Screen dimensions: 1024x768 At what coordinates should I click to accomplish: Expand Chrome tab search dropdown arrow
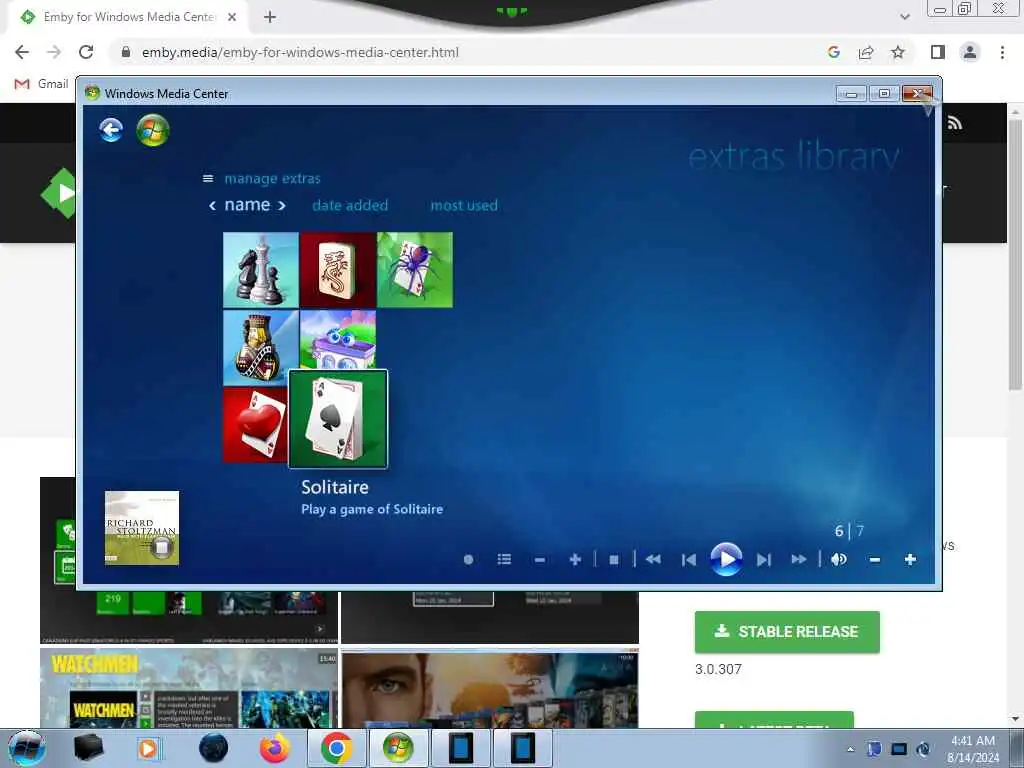(x=904, y=17)
